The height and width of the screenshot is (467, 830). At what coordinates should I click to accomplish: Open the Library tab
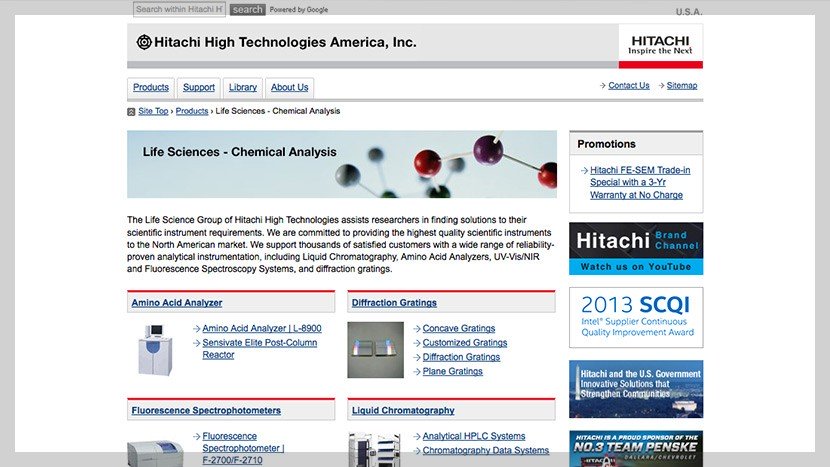coord(243,87)
